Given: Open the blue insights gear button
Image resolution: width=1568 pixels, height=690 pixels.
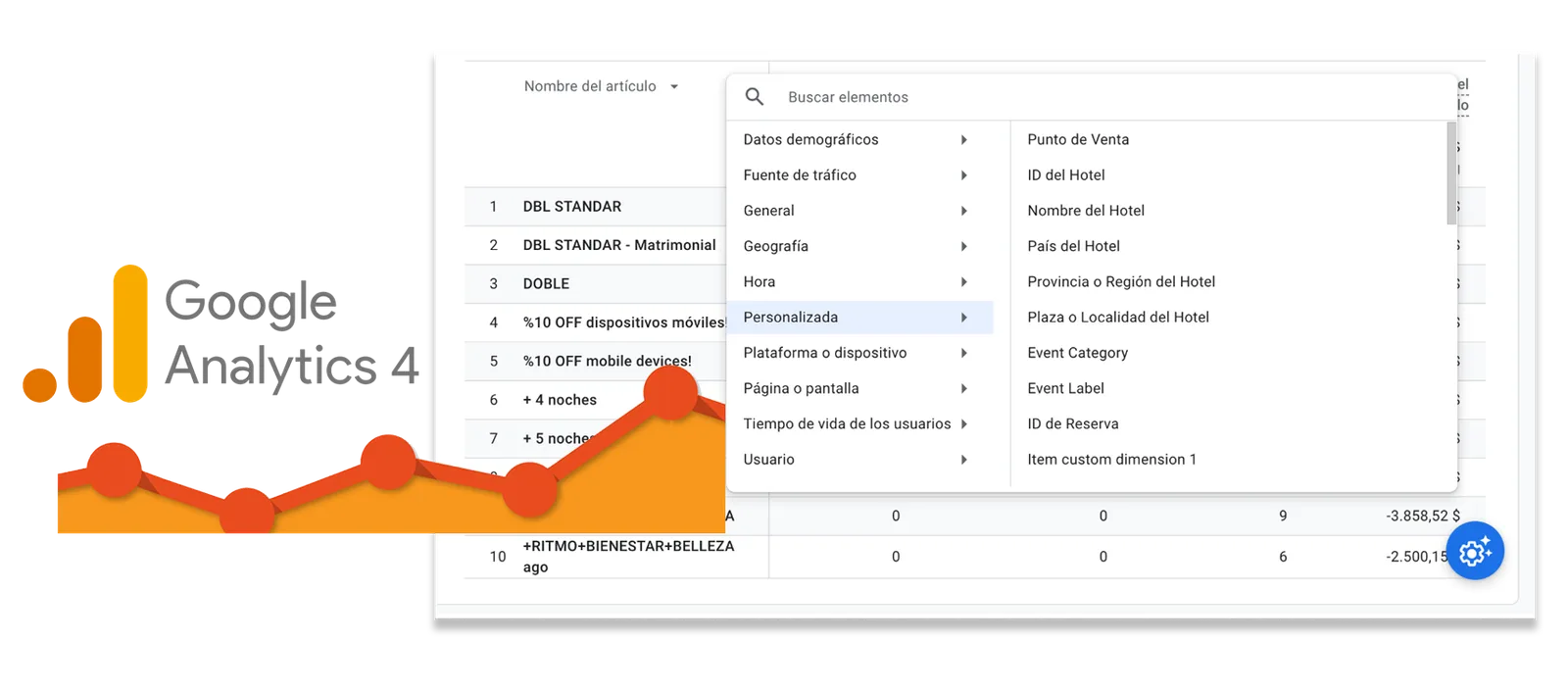Looking at the screenshot, I should (1475, 551).
